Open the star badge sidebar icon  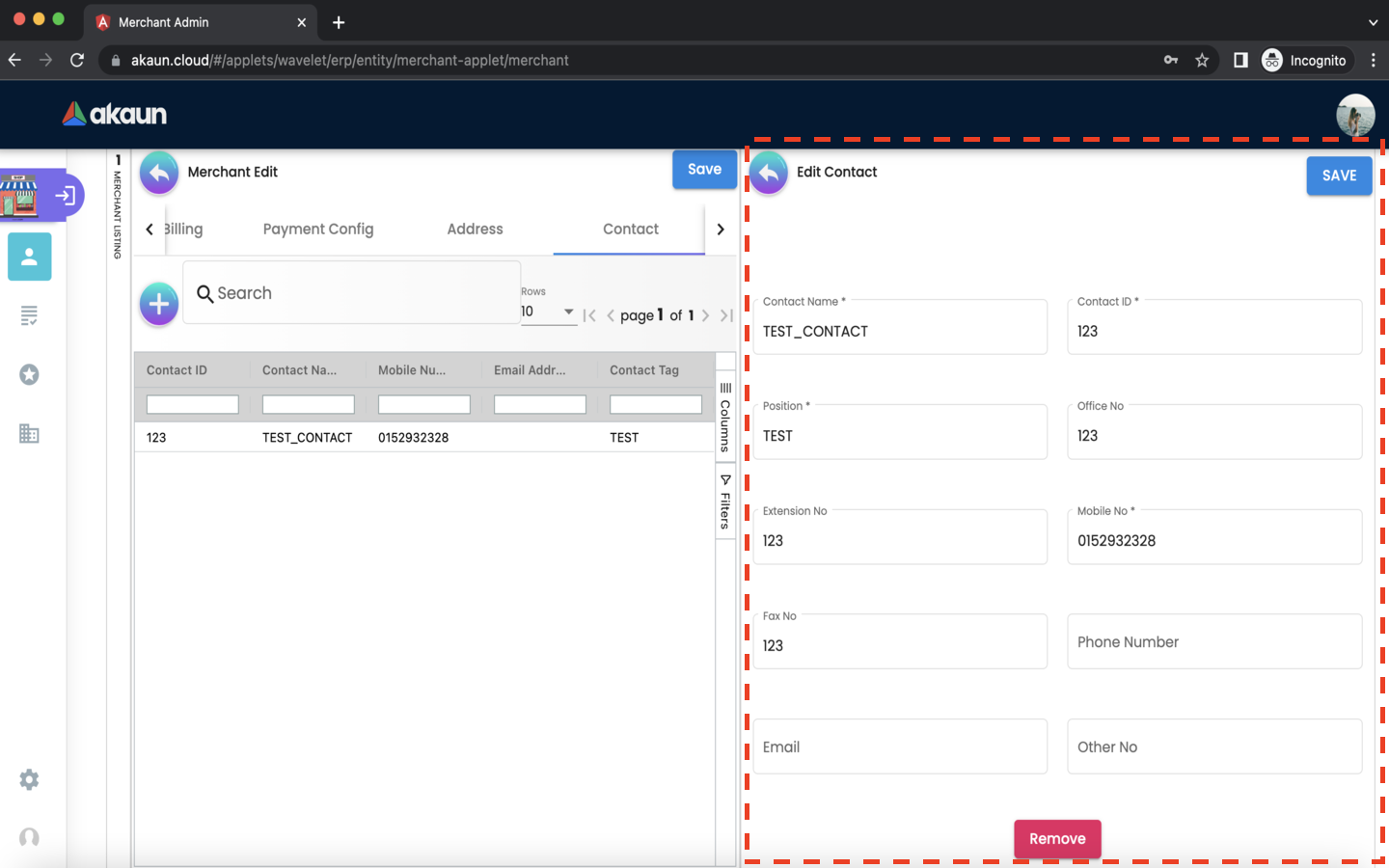29,374
